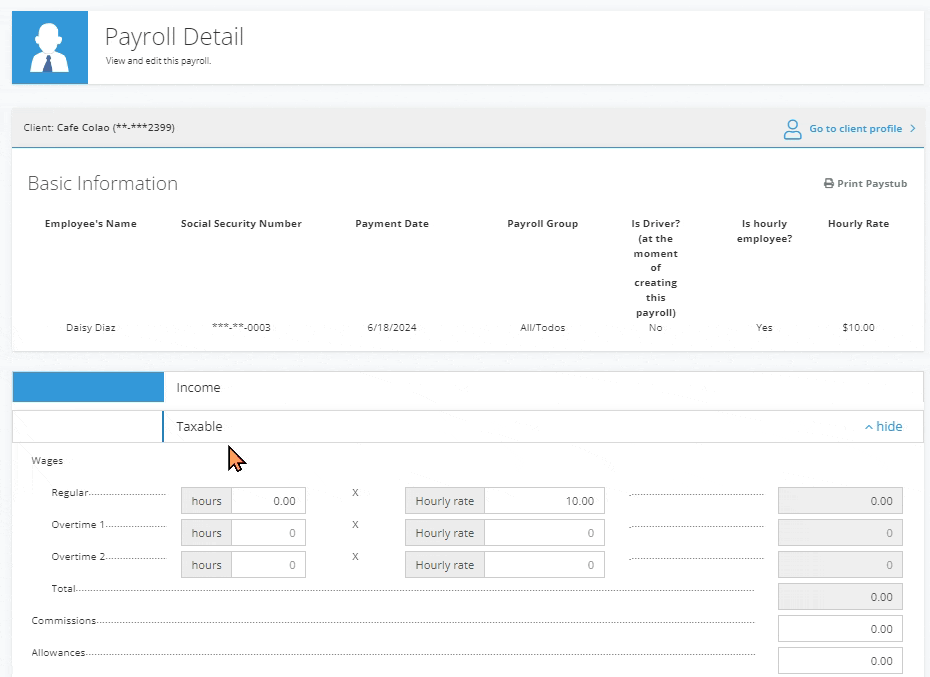This screenshot has height=677, width=930.
Task: Click chevron arrow after Go to client profile
Action: click(x=913, y=129)
